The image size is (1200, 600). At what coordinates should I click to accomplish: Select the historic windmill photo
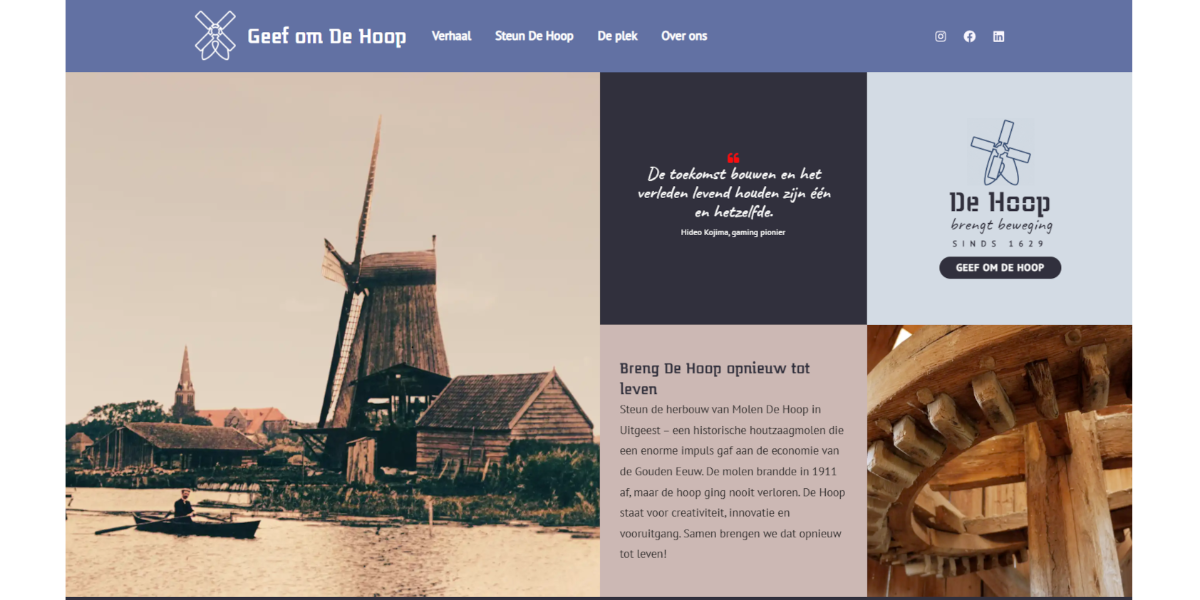pyautogui.click(x=333, y=334)
